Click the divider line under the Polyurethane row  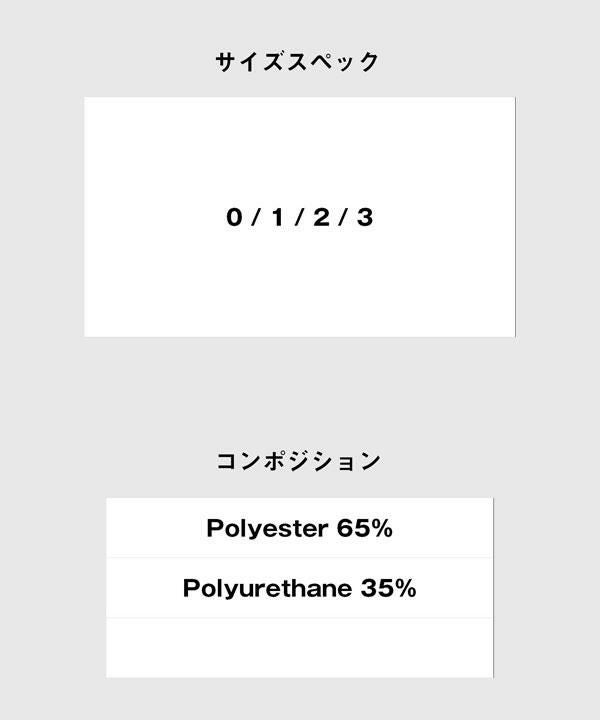click(x=300, y=618)
